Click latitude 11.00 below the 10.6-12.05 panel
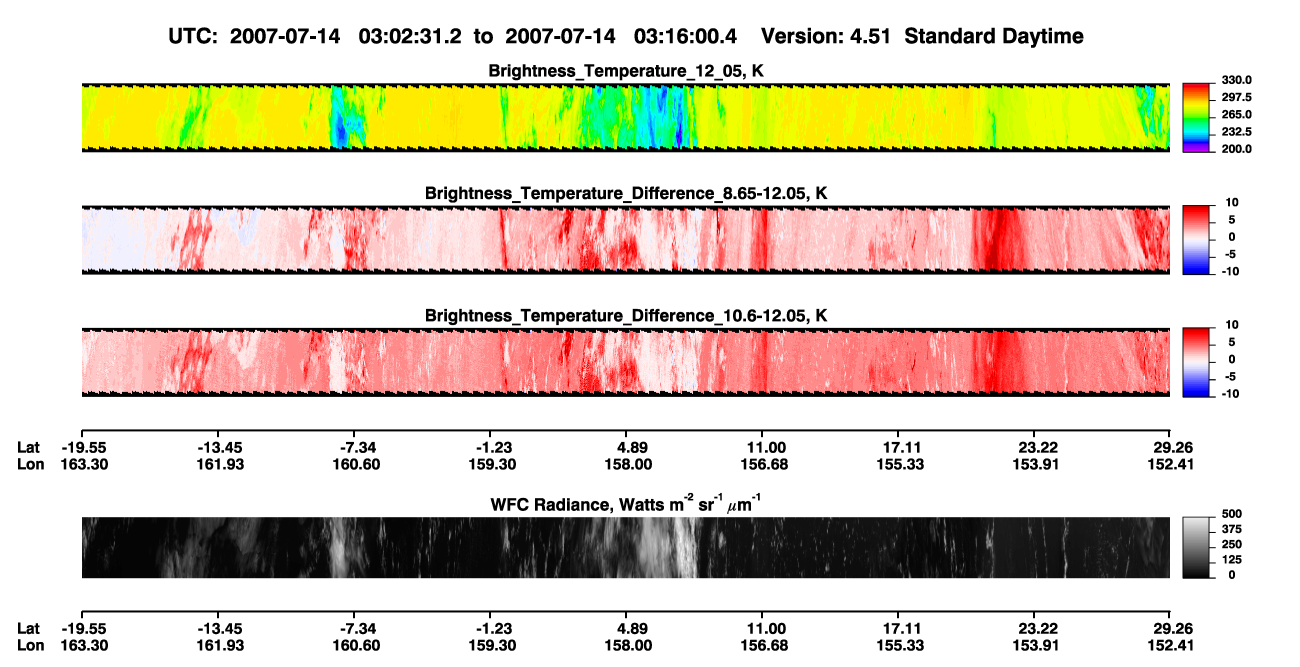This screenshot has width=1300, height=667. (763, 447)
